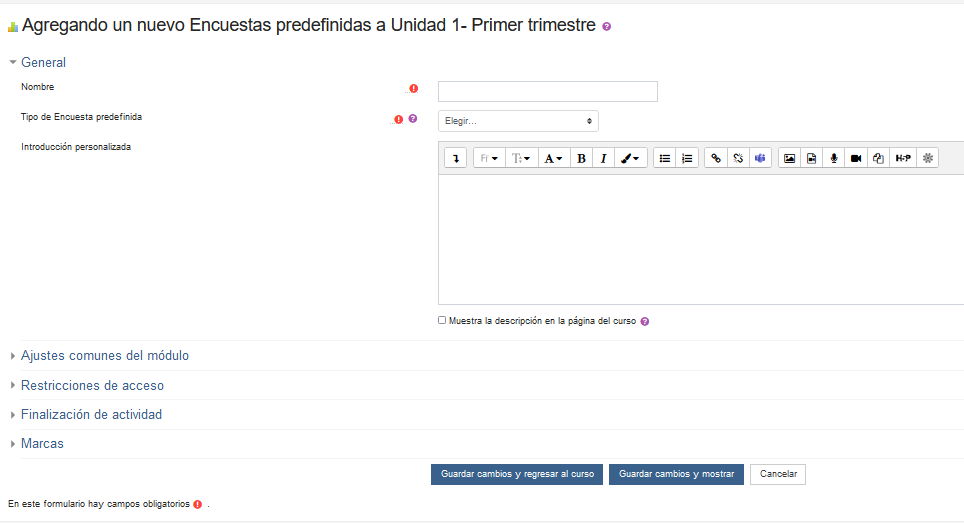Insert a numbered list
Viewport: 964px width, 523px height.
click(687, 158)
